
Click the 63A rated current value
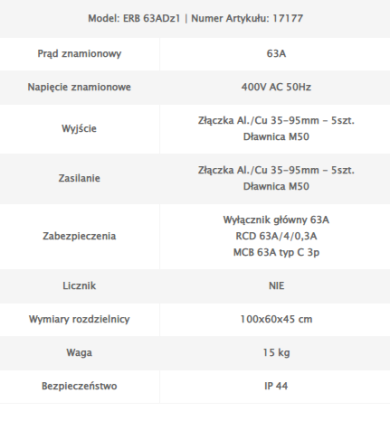pyautogui.click(x=276, y=54)
